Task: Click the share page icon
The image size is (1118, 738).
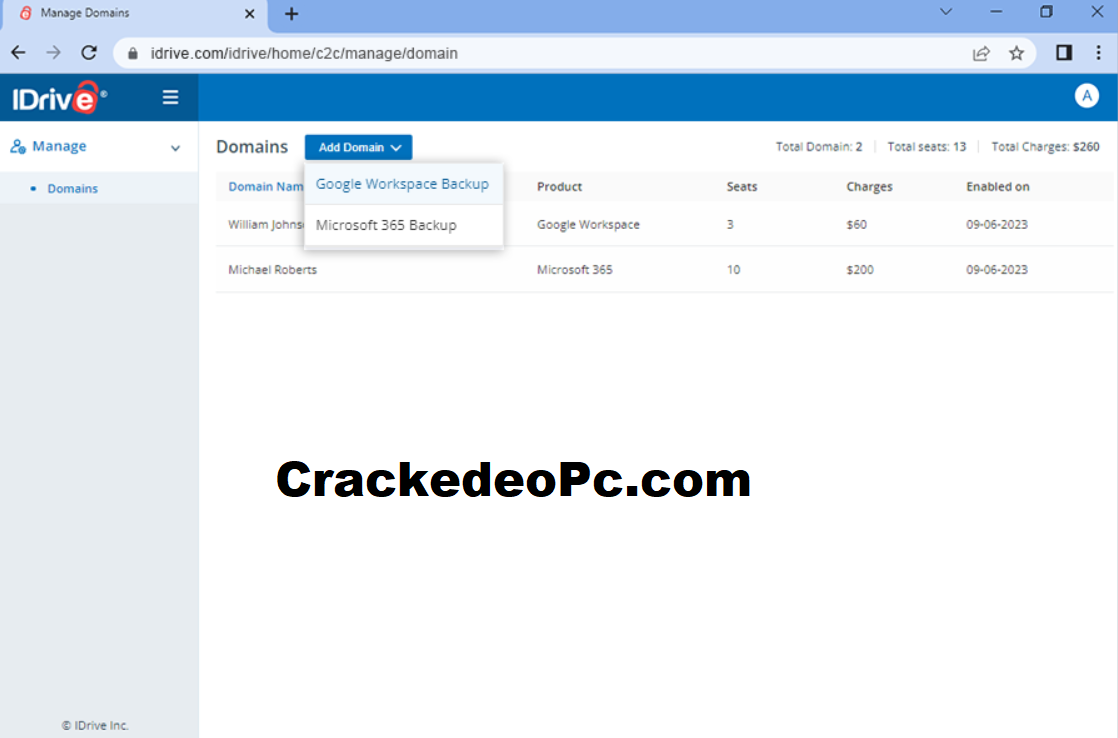Action: click(981, 53)
